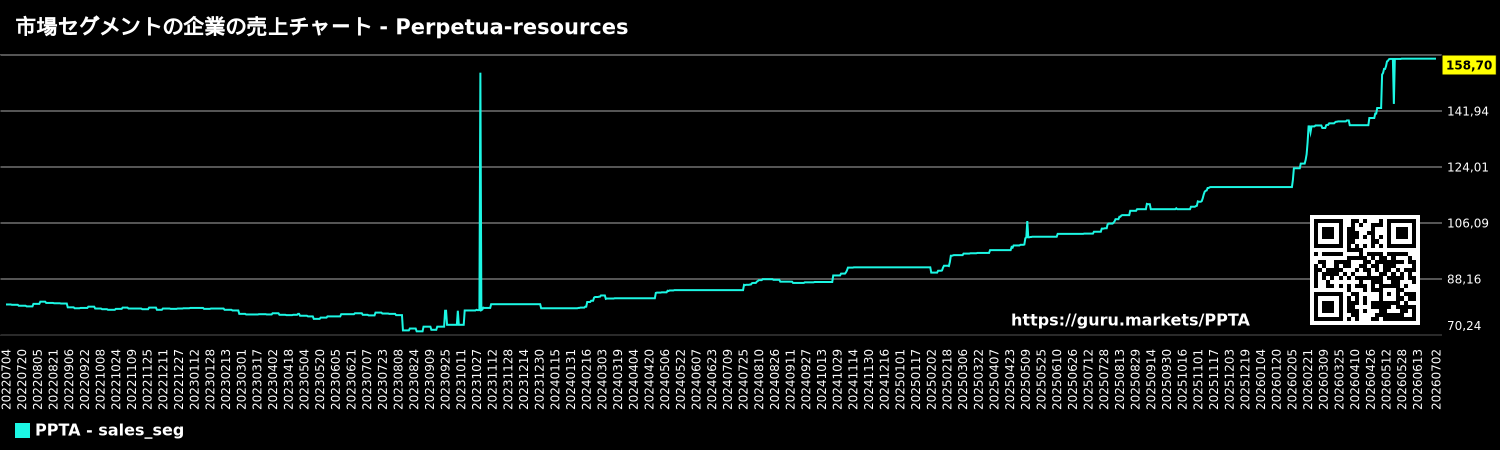This screenshot has height=450, width=1500.
Task: Click the yellow 158,70 current value label
Action: pyautogui.click(x=1469, y=65)
